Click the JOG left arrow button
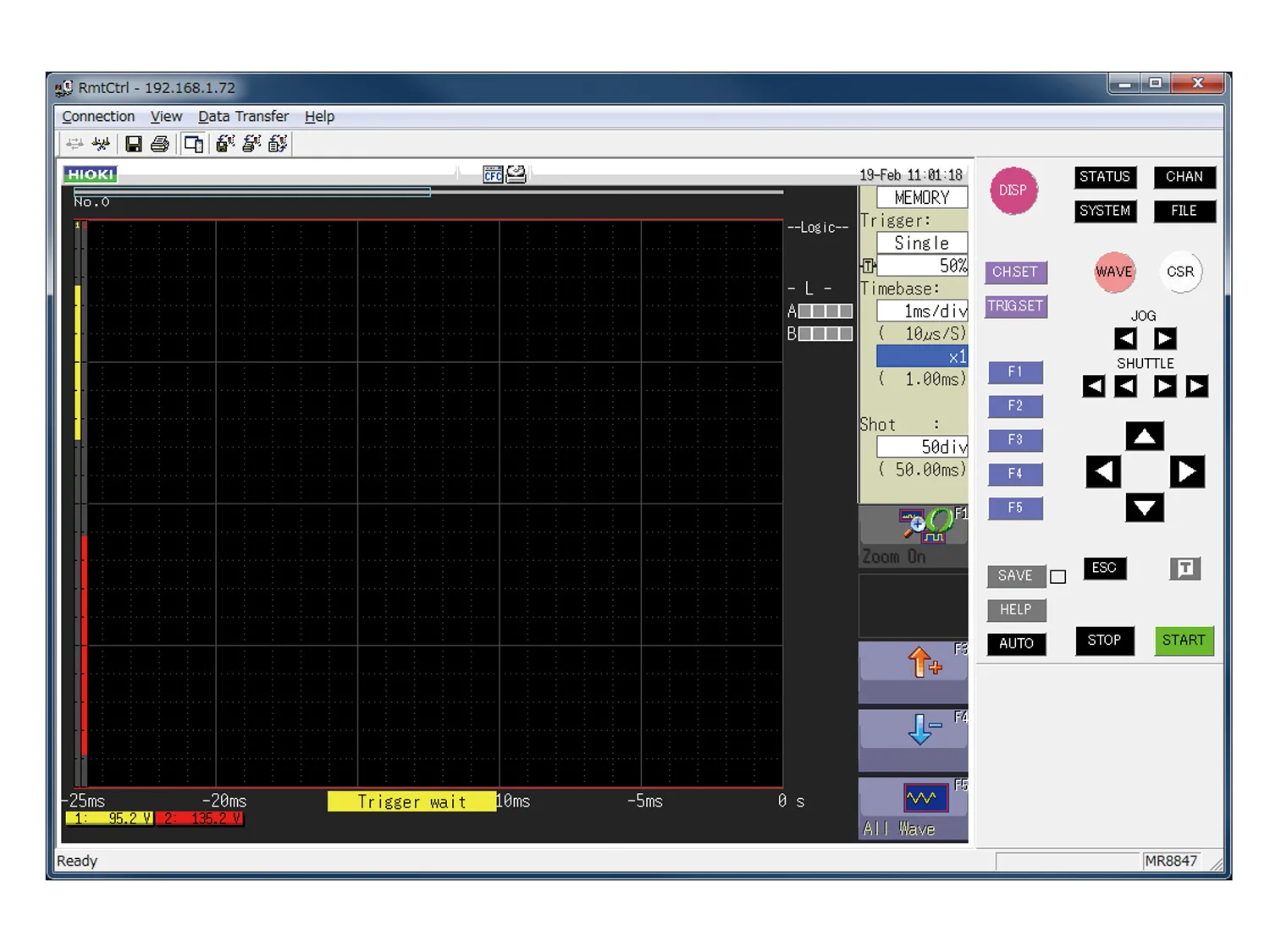This screenshot has width=1270, height=952. (1125, 338)
